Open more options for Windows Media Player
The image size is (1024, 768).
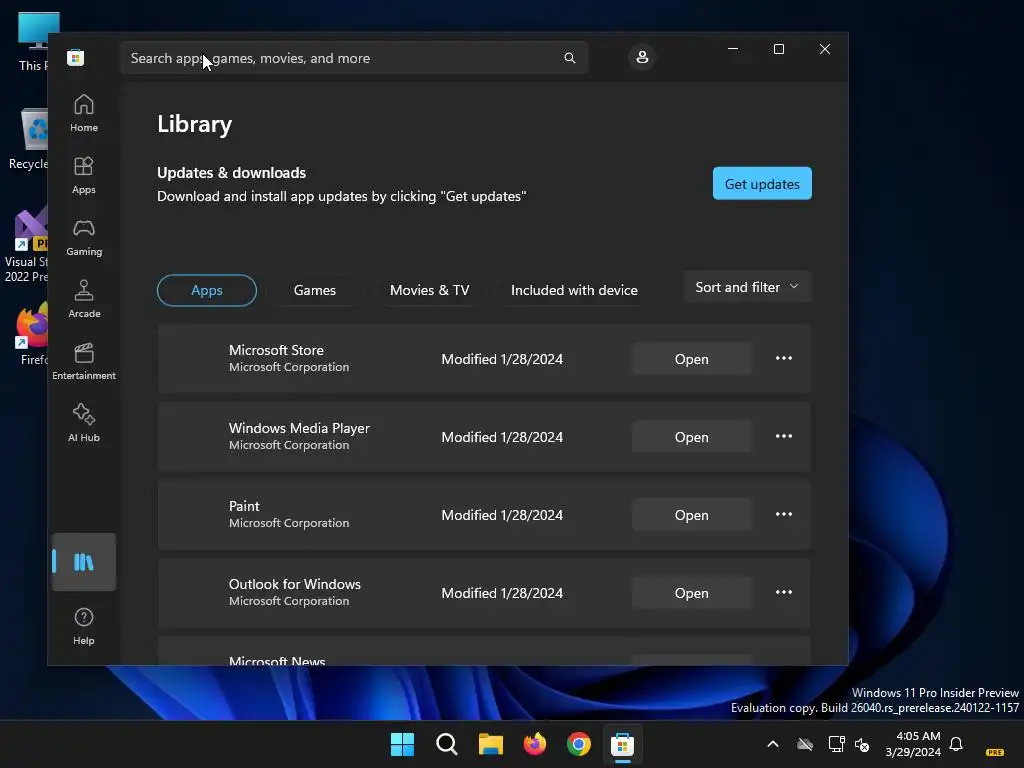(784, 436)
